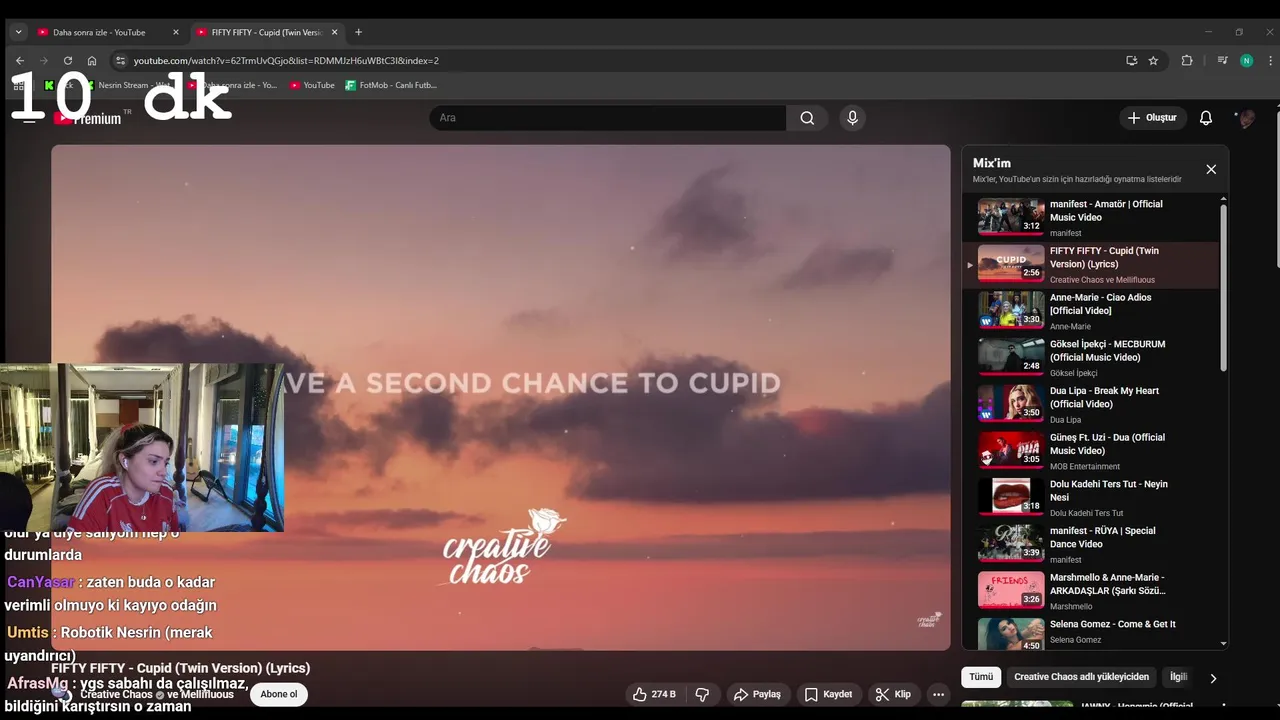Close the Mix'im playlist panel
The height and width of the screenshot is (720, 1280).
coord(1211,169)
